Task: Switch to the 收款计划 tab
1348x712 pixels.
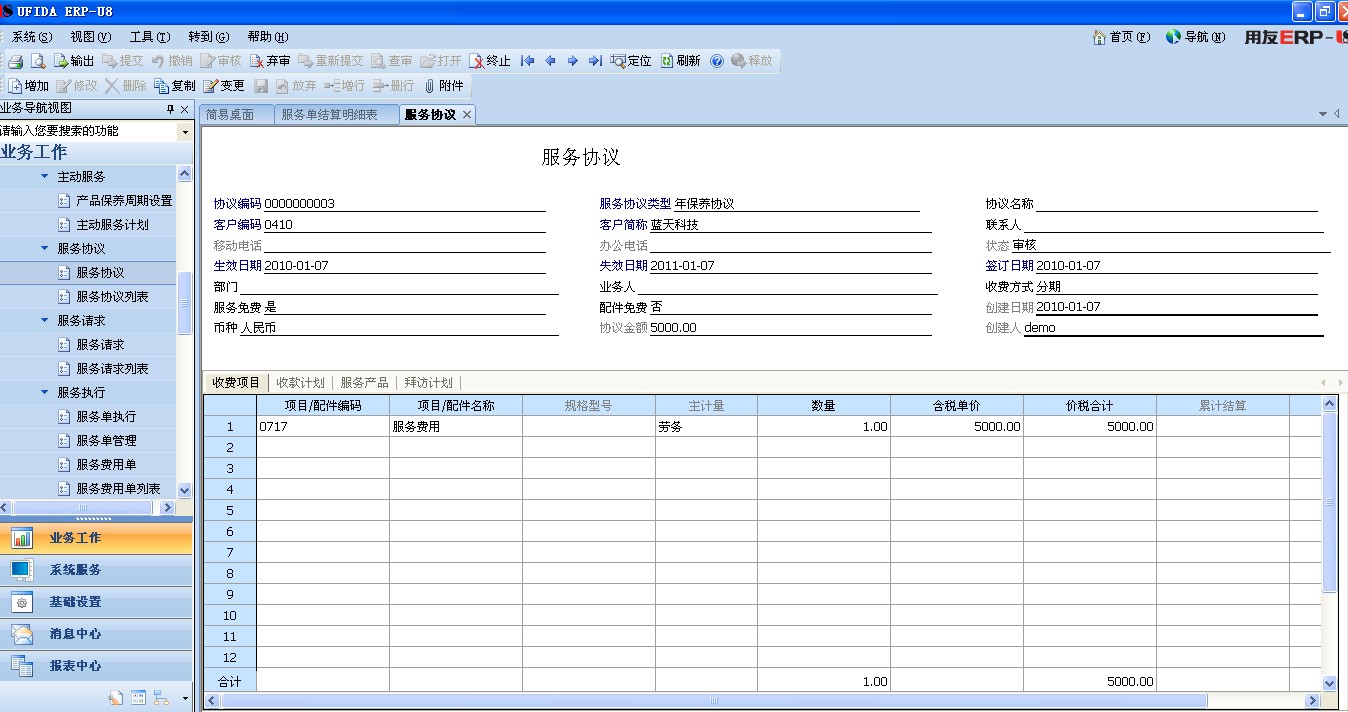Action: pos(300,383)
